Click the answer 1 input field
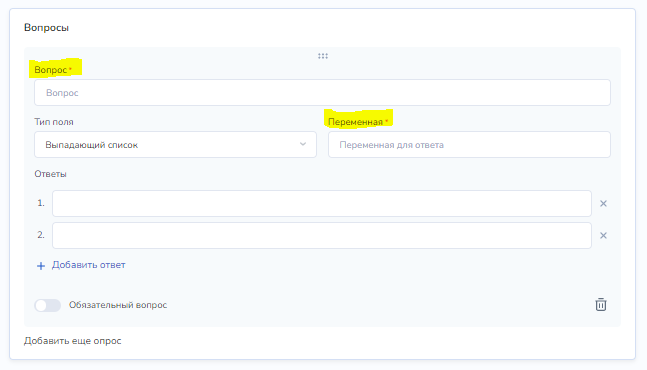The width and height of the screenshot is (647, 370). pos(322,203)
